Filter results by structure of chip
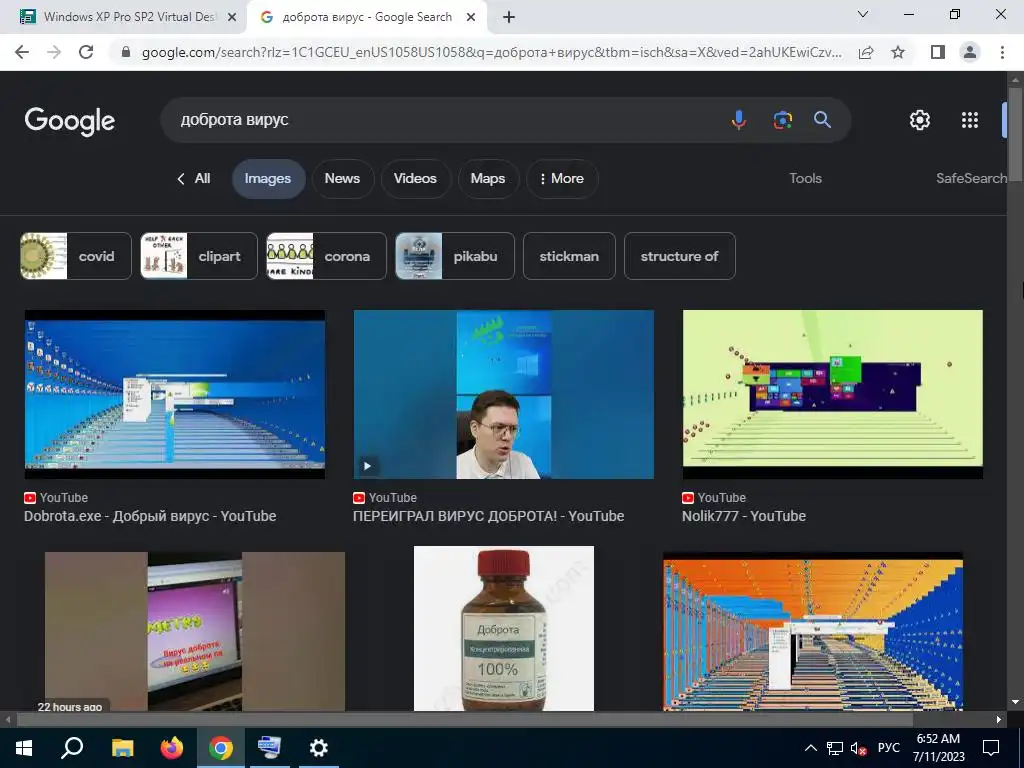 (680, 256)
